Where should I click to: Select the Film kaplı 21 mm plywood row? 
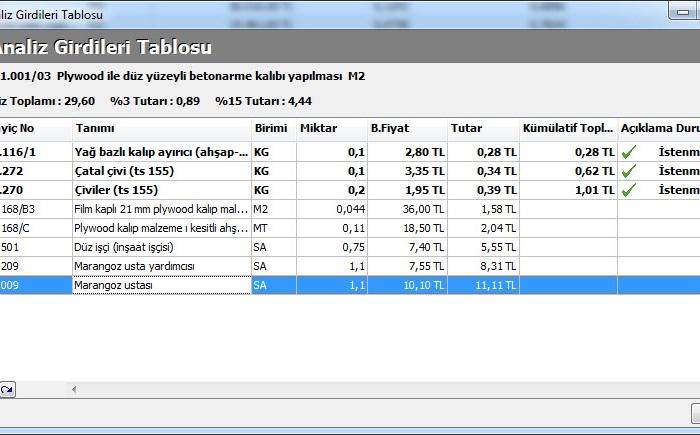point(160,209)
